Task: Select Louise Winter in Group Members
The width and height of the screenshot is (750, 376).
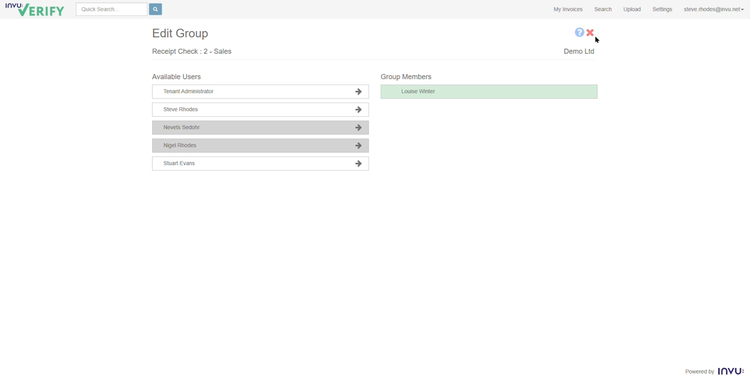Action: (489, 91)
